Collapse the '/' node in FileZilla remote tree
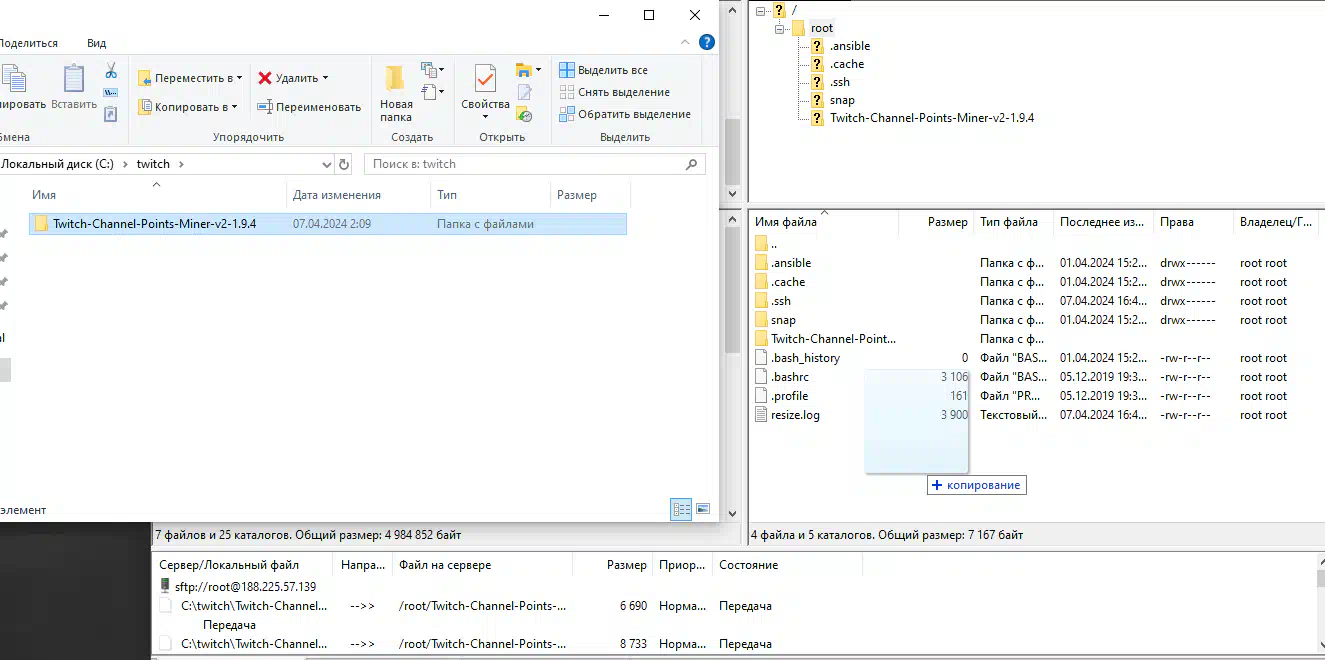This screenshot has height=660, width=1325. 761,10
